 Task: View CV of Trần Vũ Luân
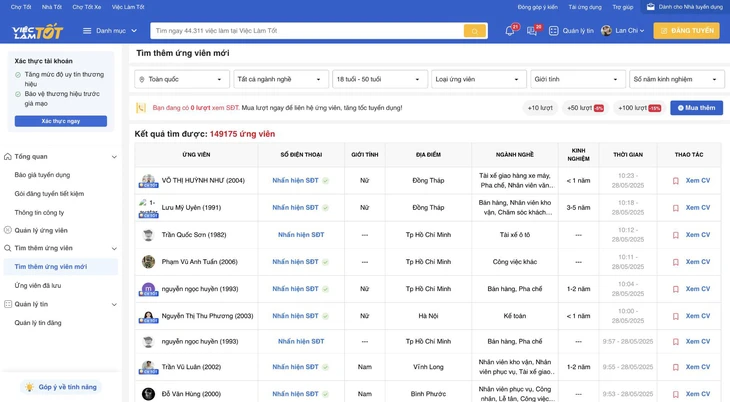[x=697, y=367]
